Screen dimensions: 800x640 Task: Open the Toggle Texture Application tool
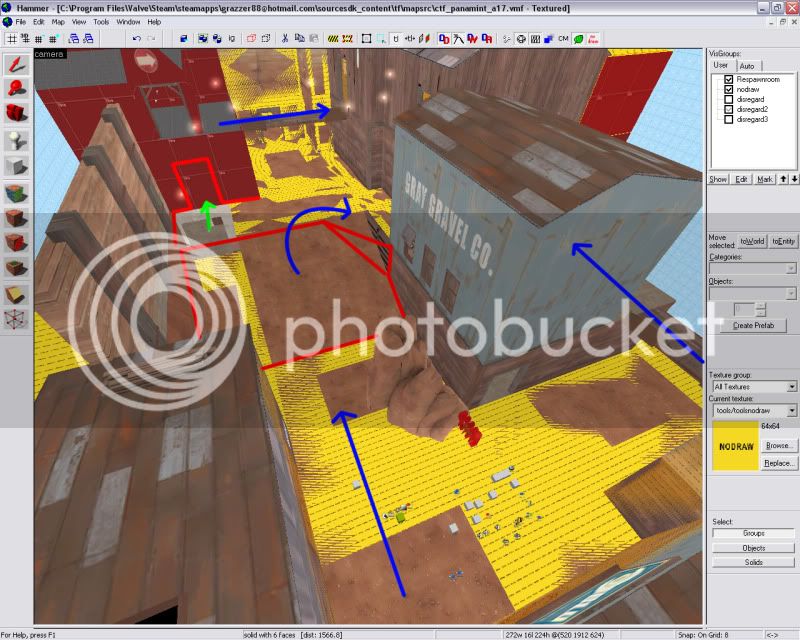16,193
